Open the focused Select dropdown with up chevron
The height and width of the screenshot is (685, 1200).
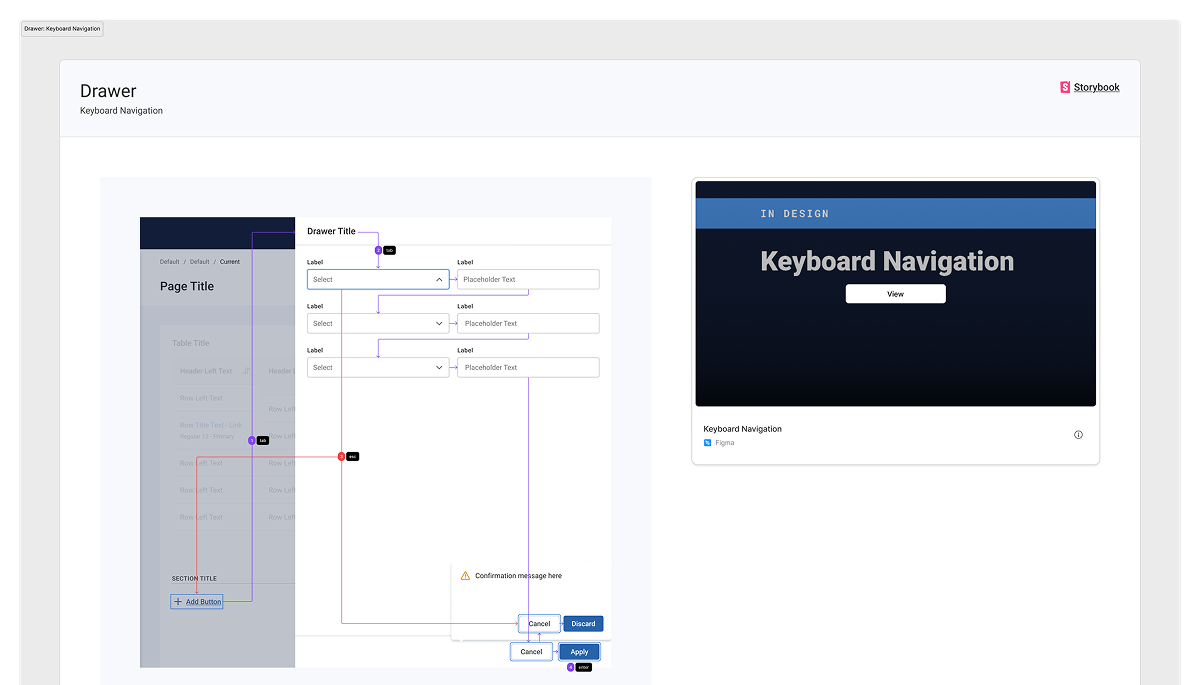pos(378,280)
